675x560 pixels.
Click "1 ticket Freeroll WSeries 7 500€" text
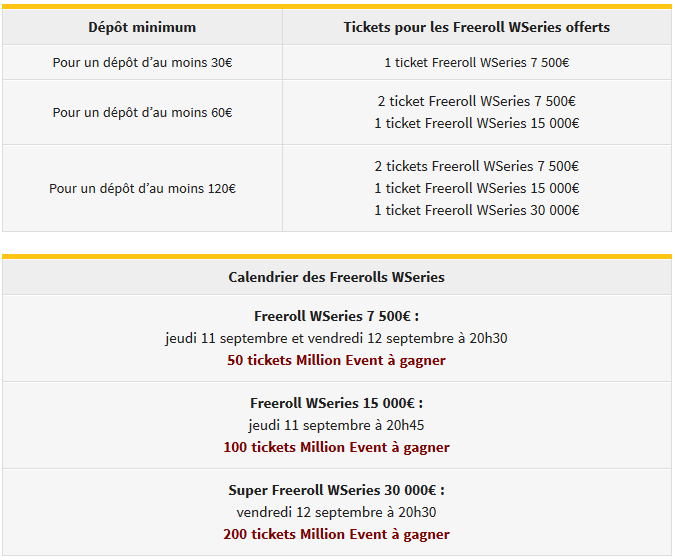[476, 62]
